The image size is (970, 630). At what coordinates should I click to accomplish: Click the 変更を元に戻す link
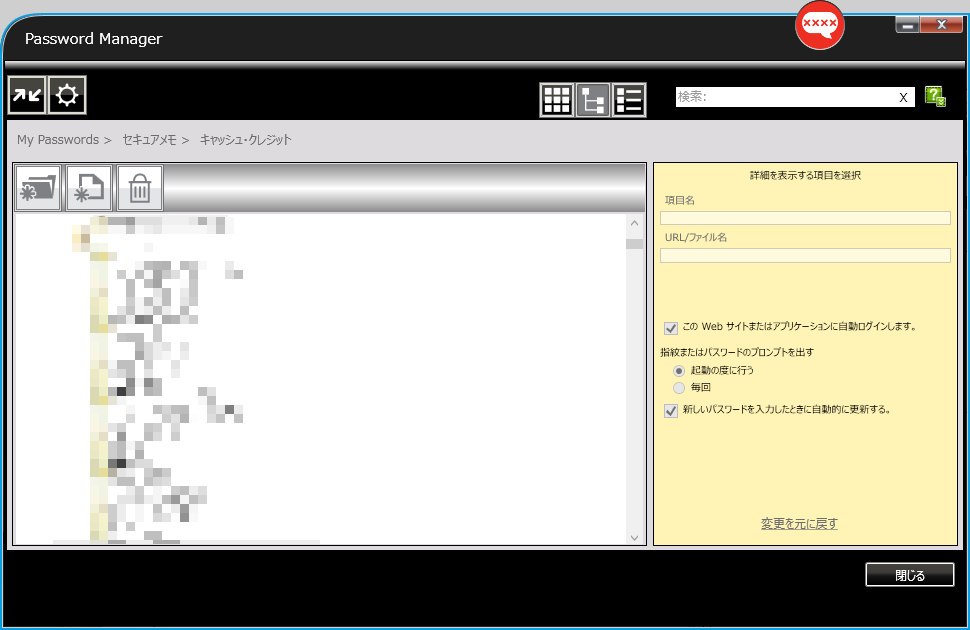pyautogui.click(x=799, y=524)
